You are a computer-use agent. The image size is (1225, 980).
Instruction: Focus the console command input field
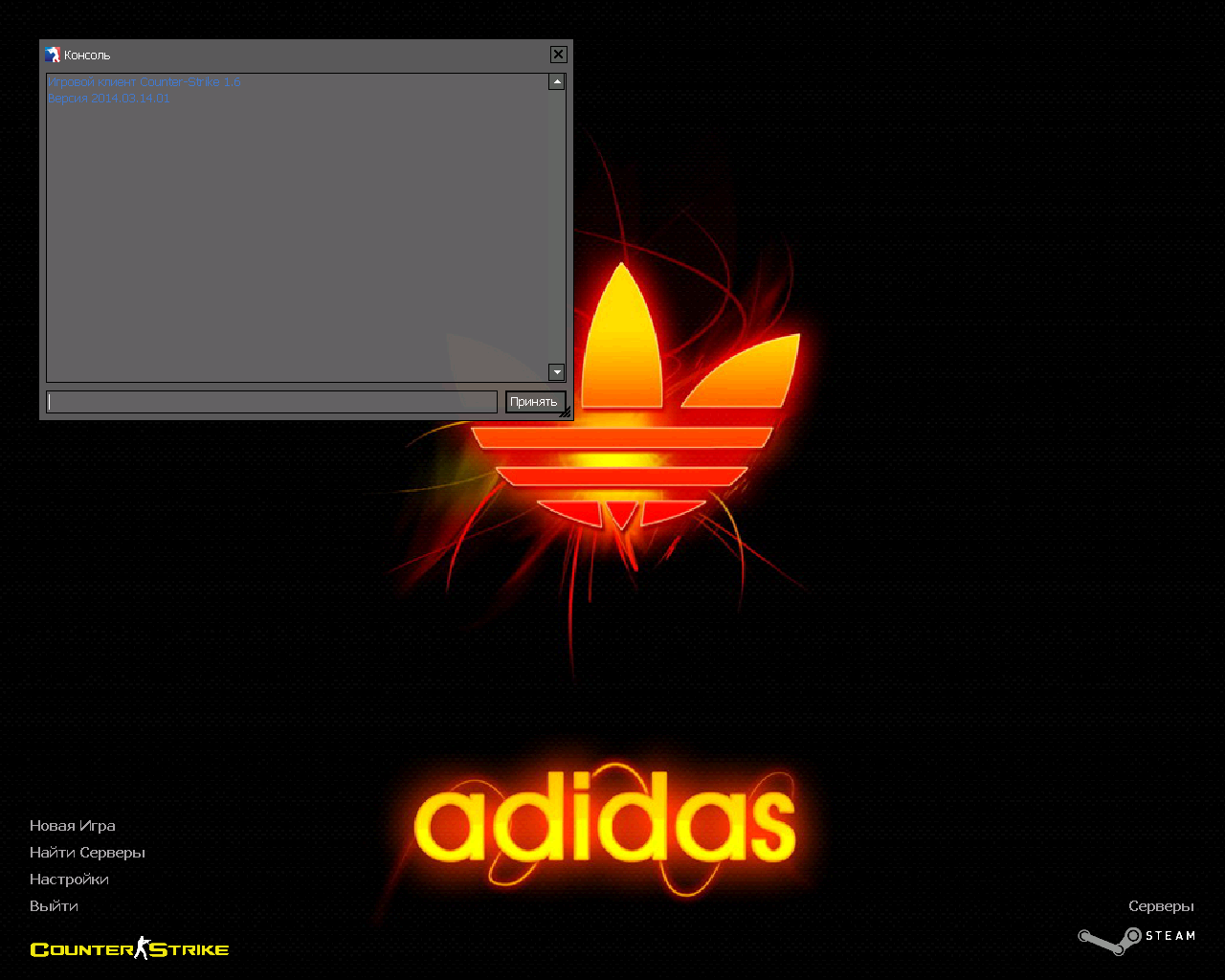click(x=272, y=402)
